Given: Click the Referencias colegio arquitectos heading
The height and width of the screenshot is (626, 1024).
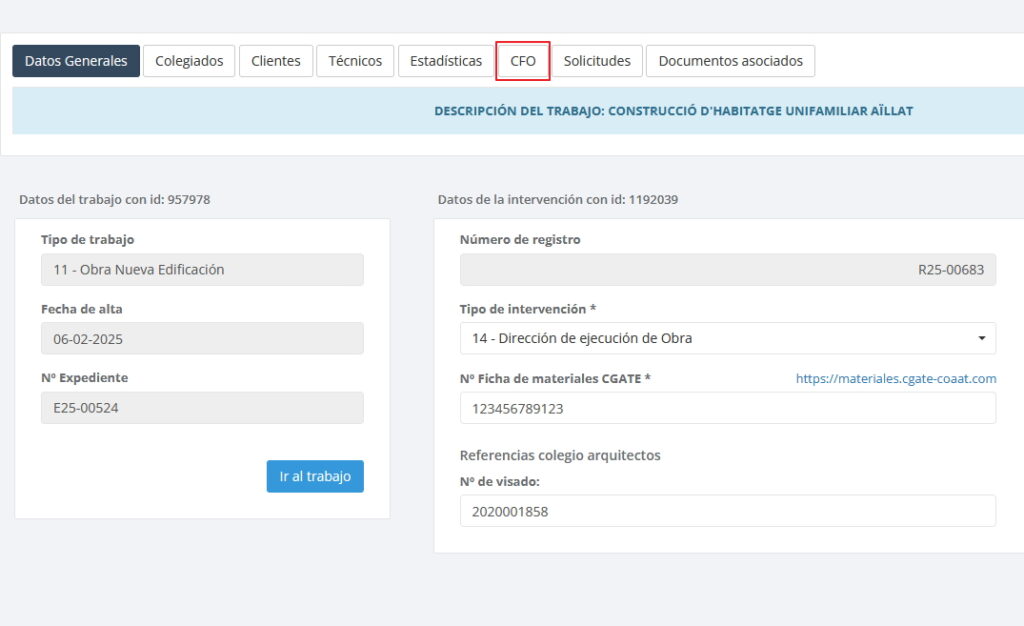Looking at the screenshot, I should pyautogui.click(x=560, y=455).
